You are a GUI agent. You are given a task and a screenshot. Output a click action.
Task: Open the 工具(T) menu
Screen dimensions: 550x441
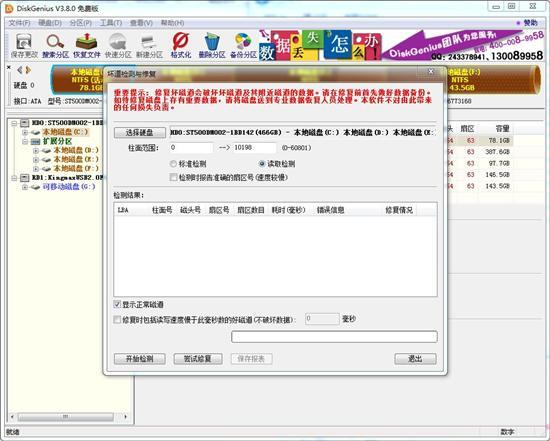point(111,23)
